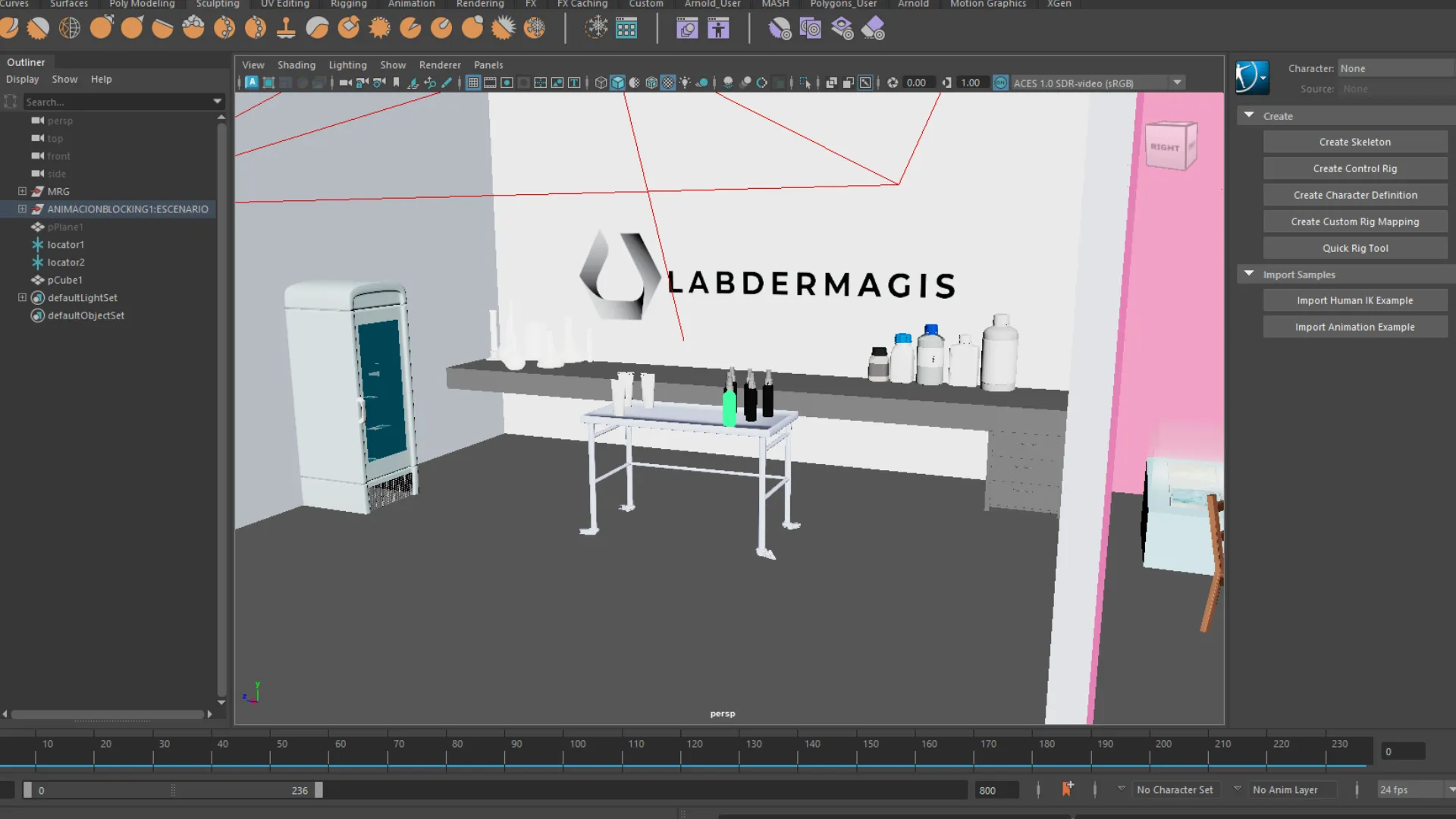Screen dimensions: 1456x819
Task: Click Create Custom Rig Mapping button
Action: (x=1354, y=221)
